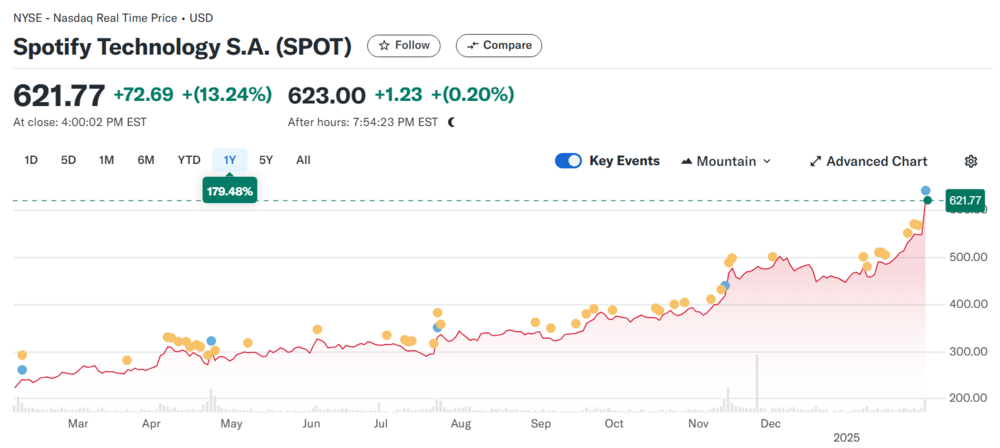1000x448 pixels.
Task: Select the YTD range tab
Action: click(189, 160)
